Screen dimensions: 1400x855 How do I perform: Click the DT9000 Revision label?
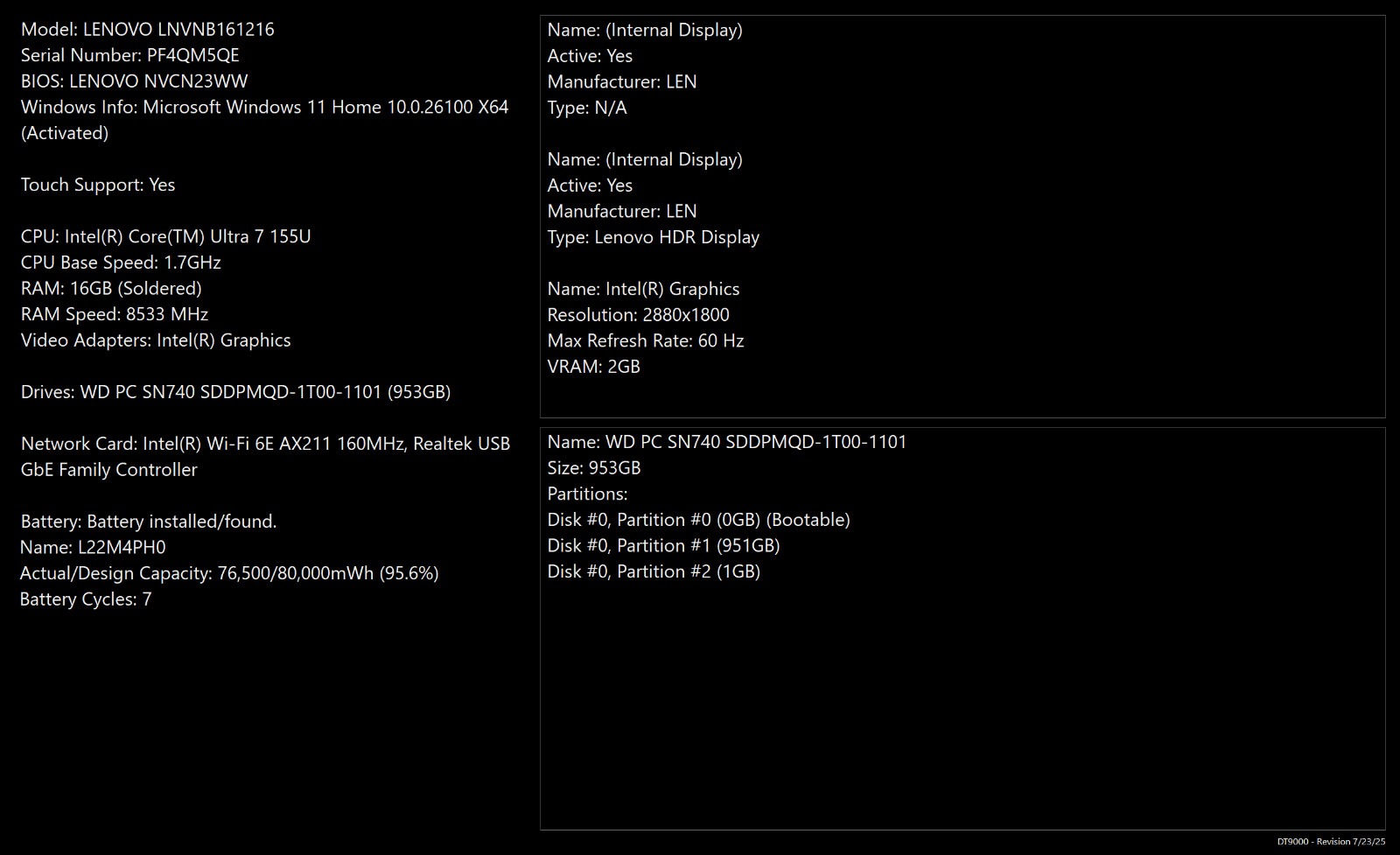[x=1331, y=842]
